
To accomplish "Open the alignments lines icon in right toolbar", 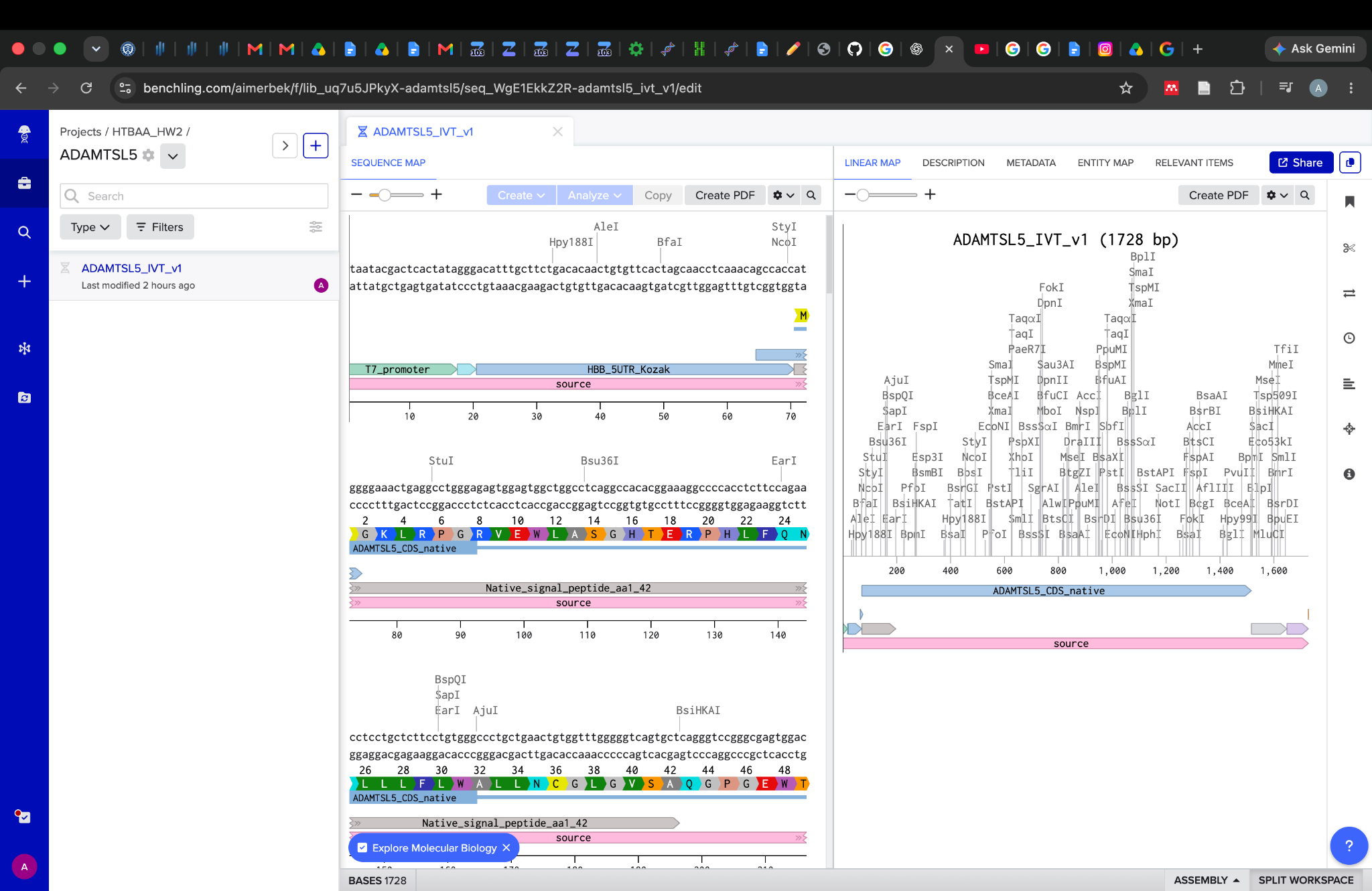I will [1349, 384].
